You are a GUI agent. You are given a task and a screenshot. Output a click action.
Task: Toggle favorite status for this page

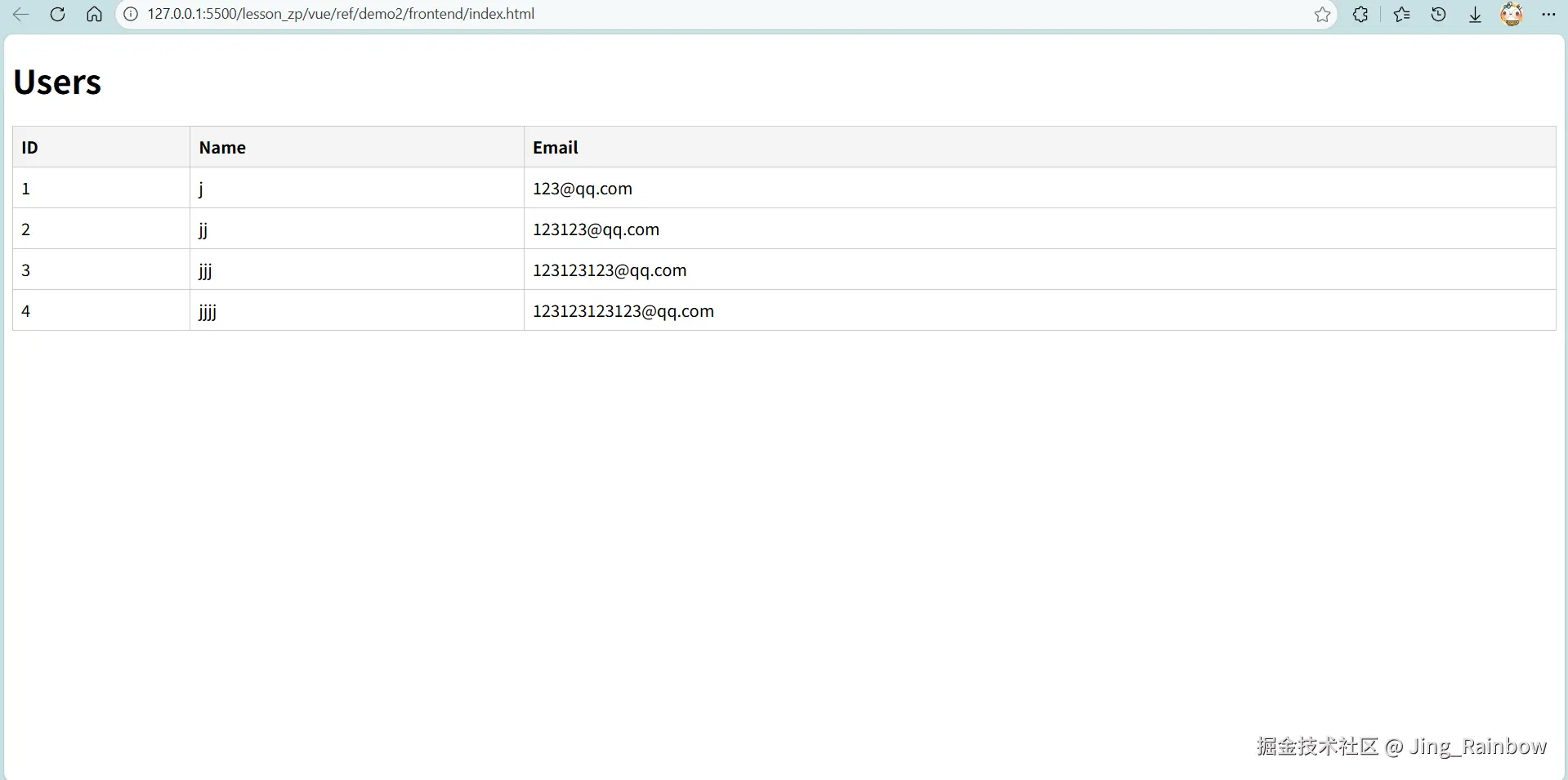pos(1323,14)
